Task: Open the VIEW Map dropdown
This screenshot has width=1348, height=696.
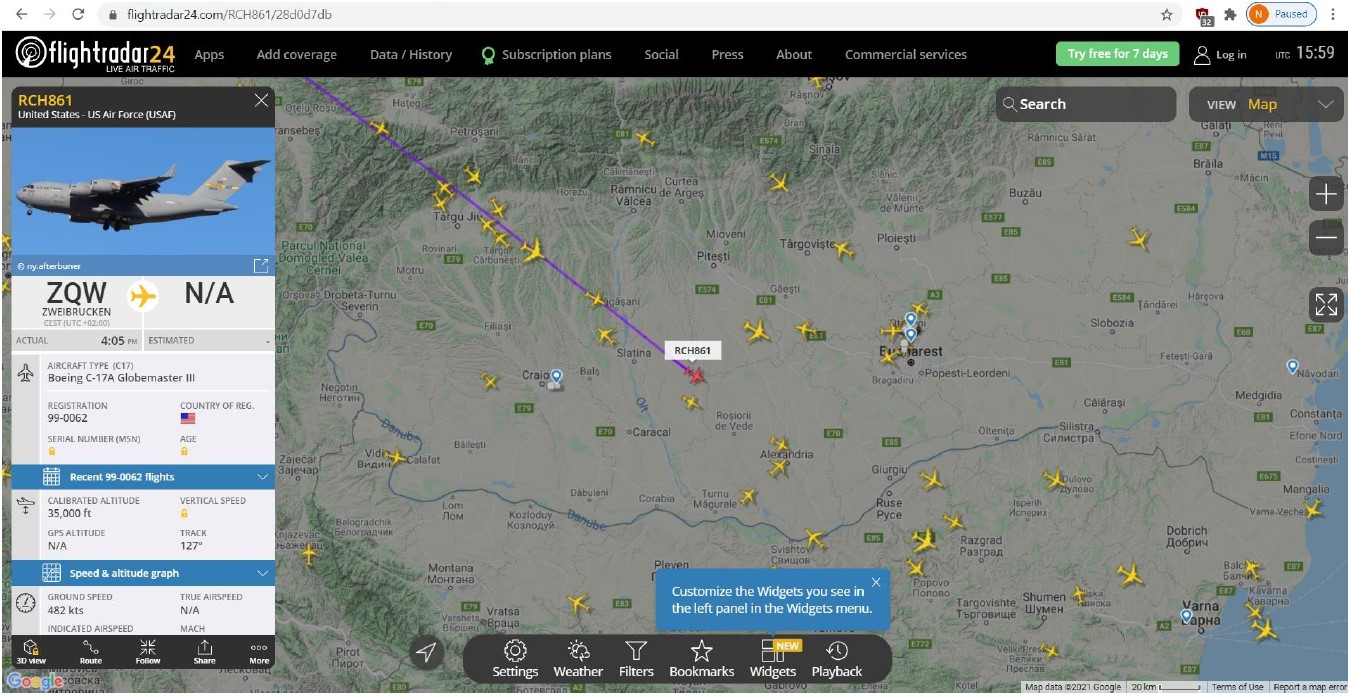Action: coord(1264,104)
